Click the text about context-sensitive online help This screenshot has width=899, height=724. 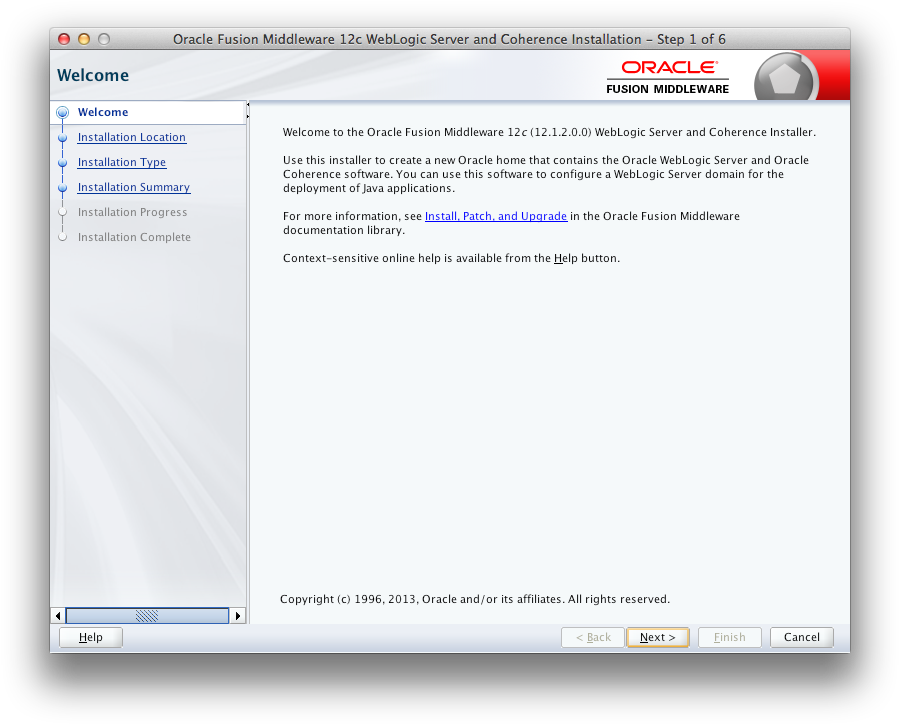[x=451, y=259]
